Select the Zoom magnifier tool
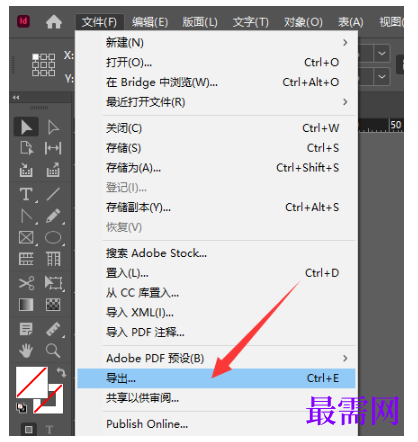The width and height of the screenshot is (418, 442). 53,351
